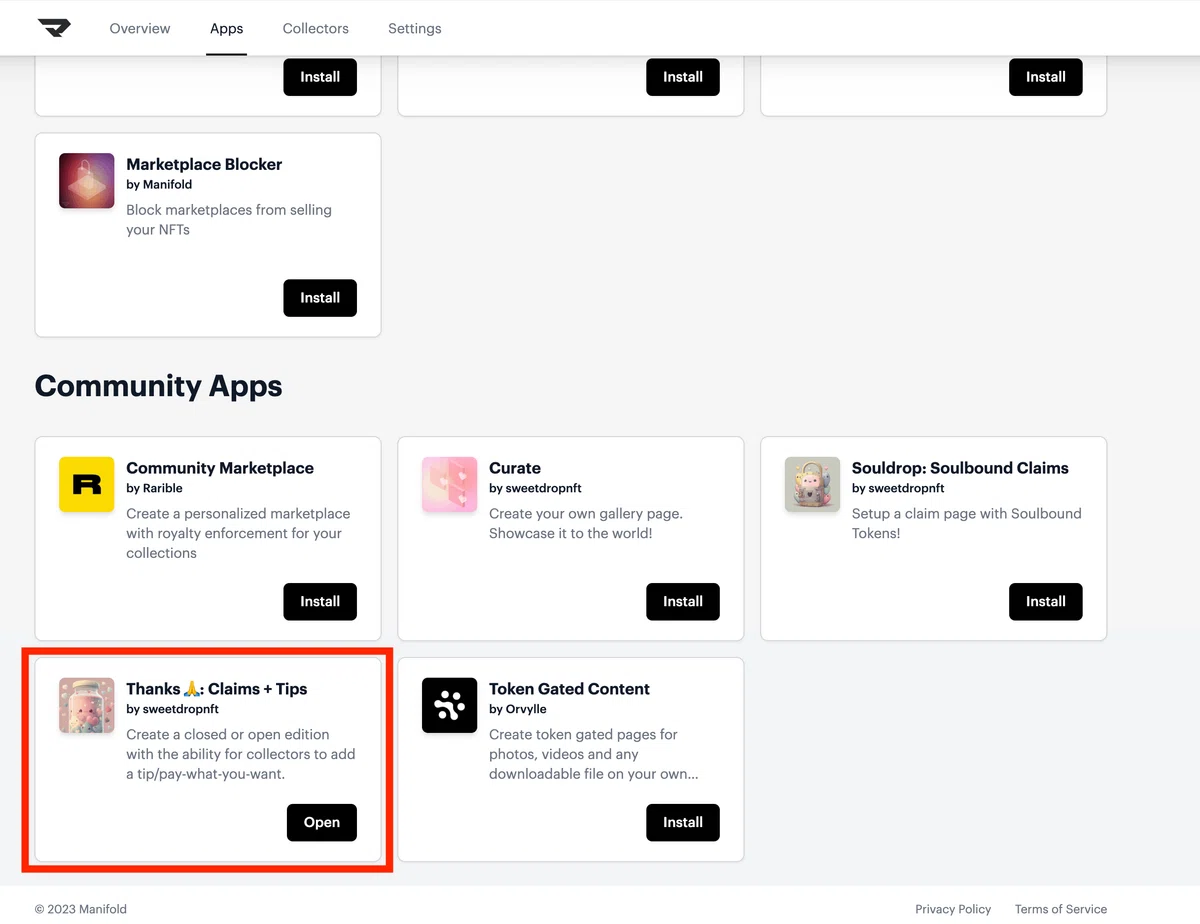Viewport: 1200px width, 924px height.
Task: Open the Terms of Service link
Action: [1061, 909]
